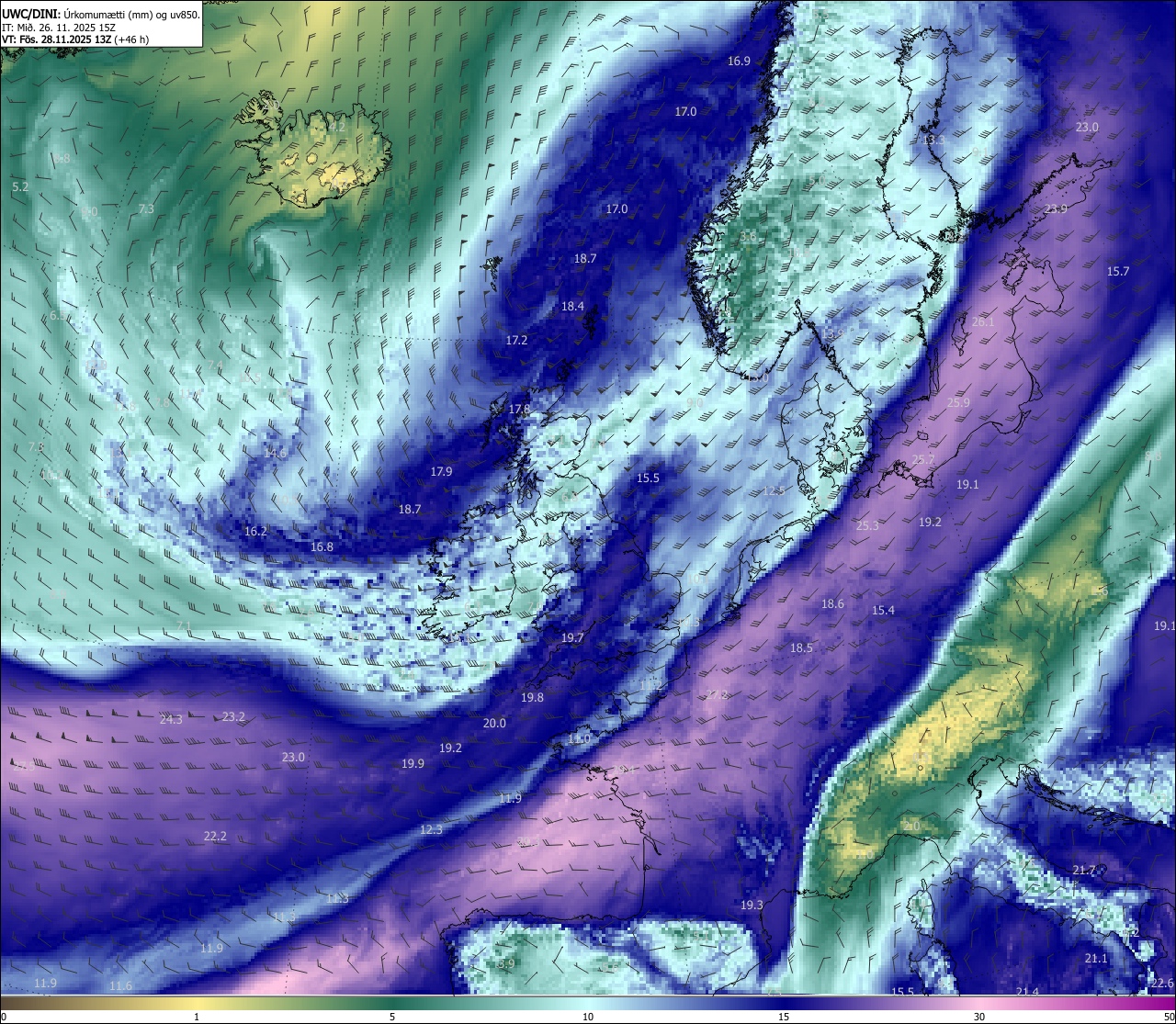Click the 30 tick on the color scale

979,1016
